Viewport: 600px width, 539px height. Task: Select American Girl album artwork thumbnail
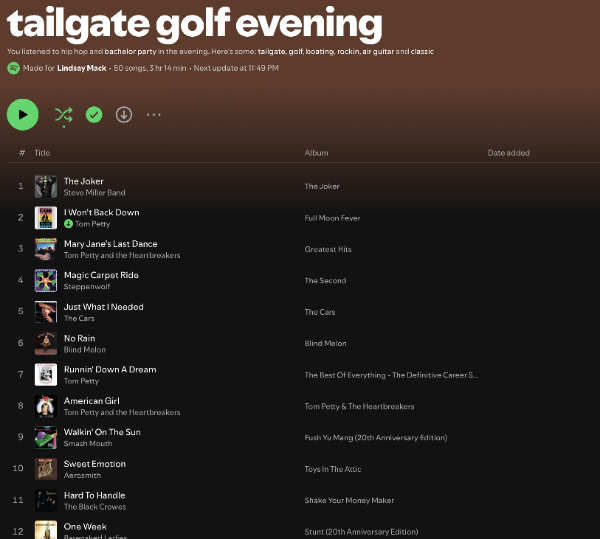(x=46, y=406)
